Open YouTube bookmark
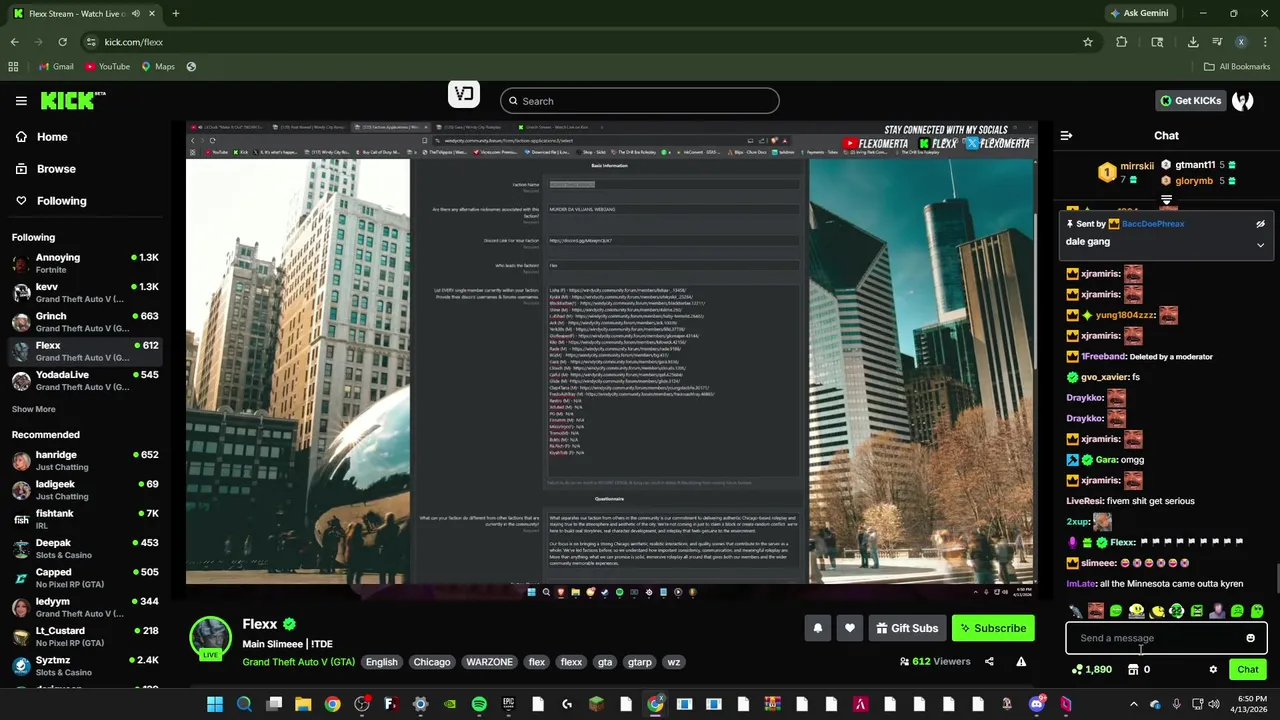The image size is (1280, 720). click(x=107, y=67)
